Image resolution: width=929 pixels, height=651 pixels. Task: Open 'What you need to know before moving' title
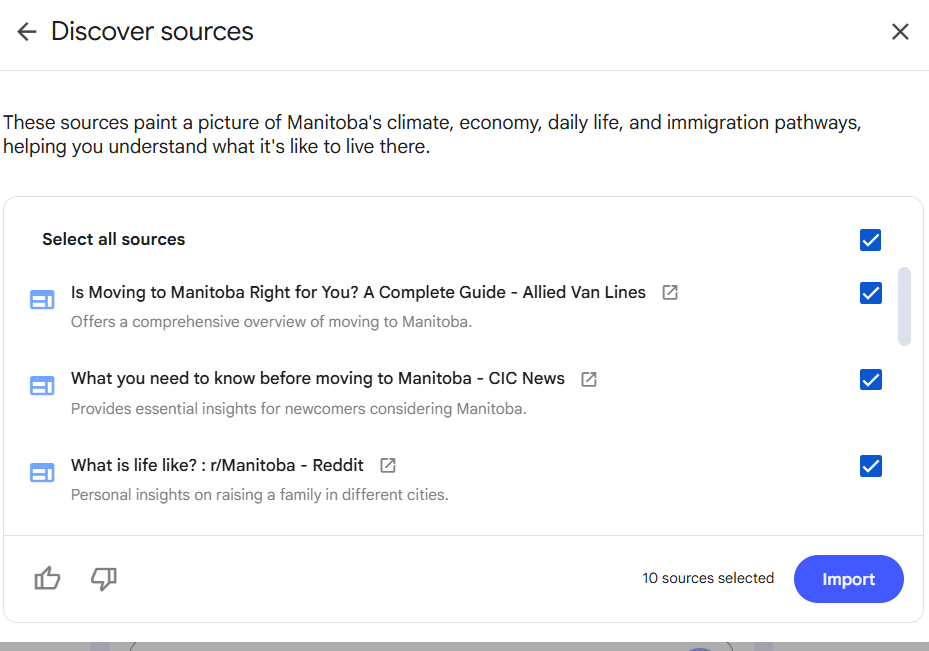[318, 379]
